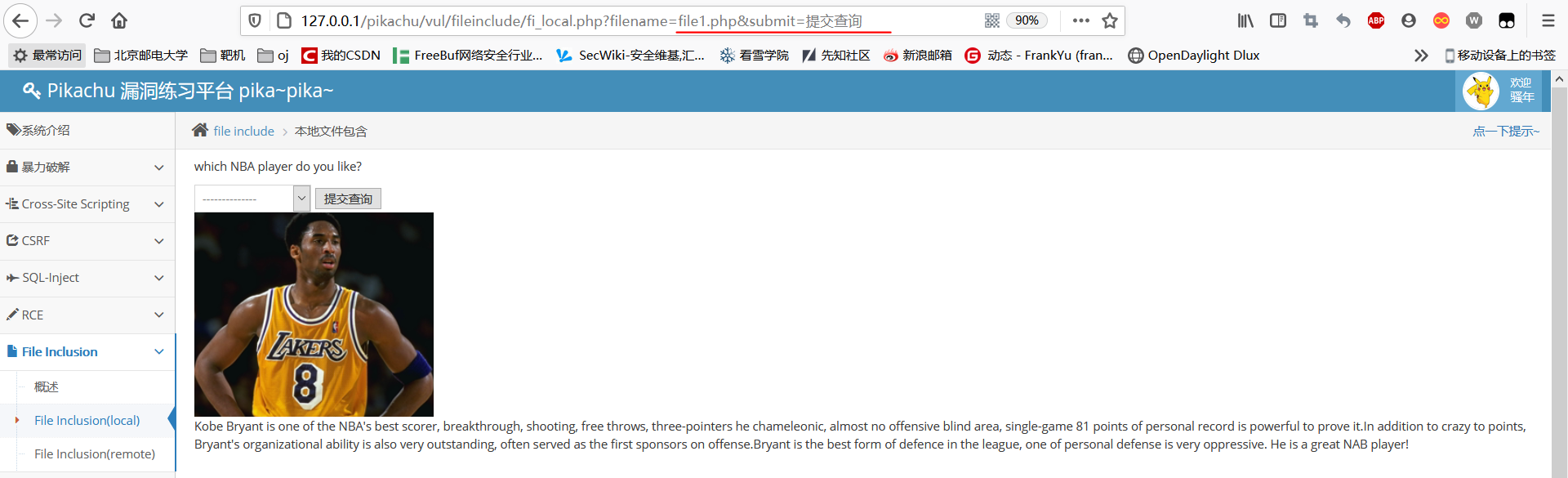The image size is (1568, 478).
Task: Open File Inclusion(remote) menu item
Action: [95, 453]
